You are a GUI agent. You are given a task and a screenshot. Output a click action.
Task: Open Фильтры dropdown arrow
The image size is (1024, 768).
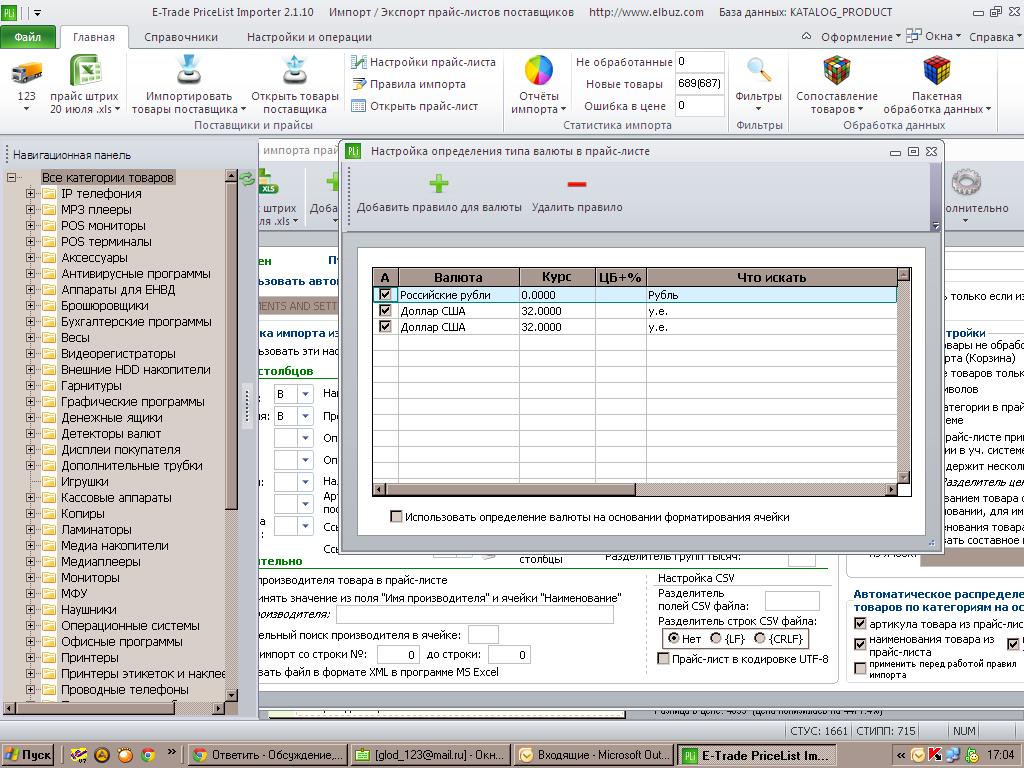(x=758, y=109)
